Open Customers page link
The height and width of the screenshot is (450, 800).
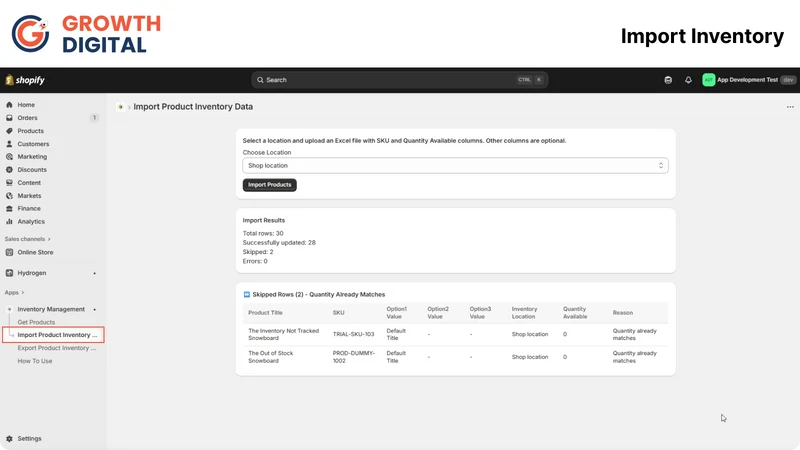33,144
